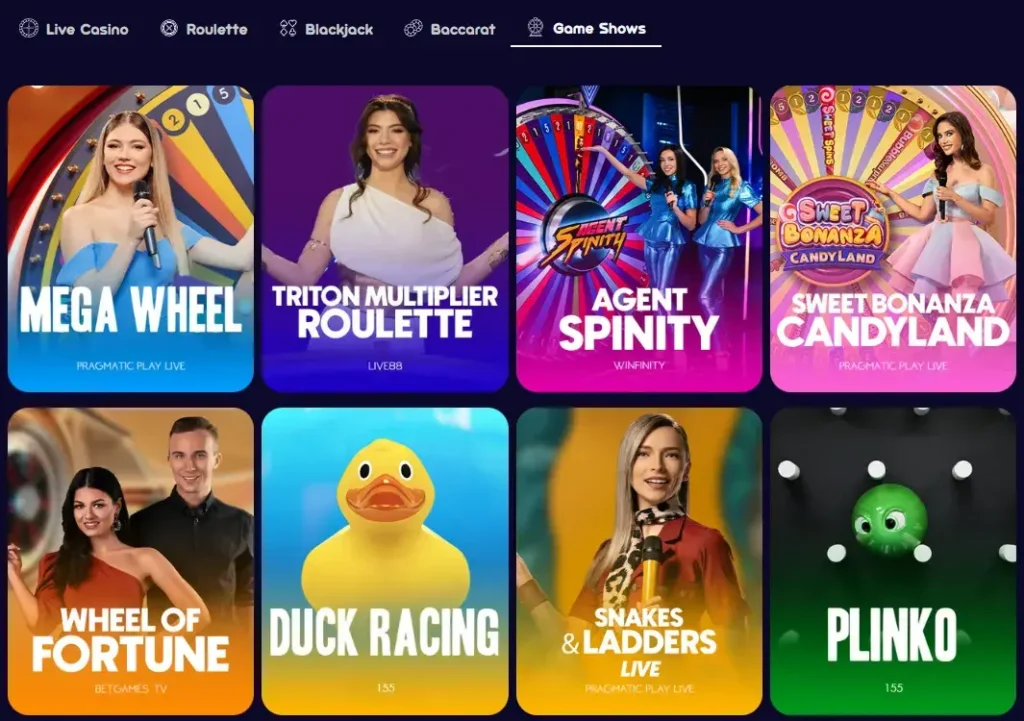Open the Roulette tab

[x=204, y=29]
